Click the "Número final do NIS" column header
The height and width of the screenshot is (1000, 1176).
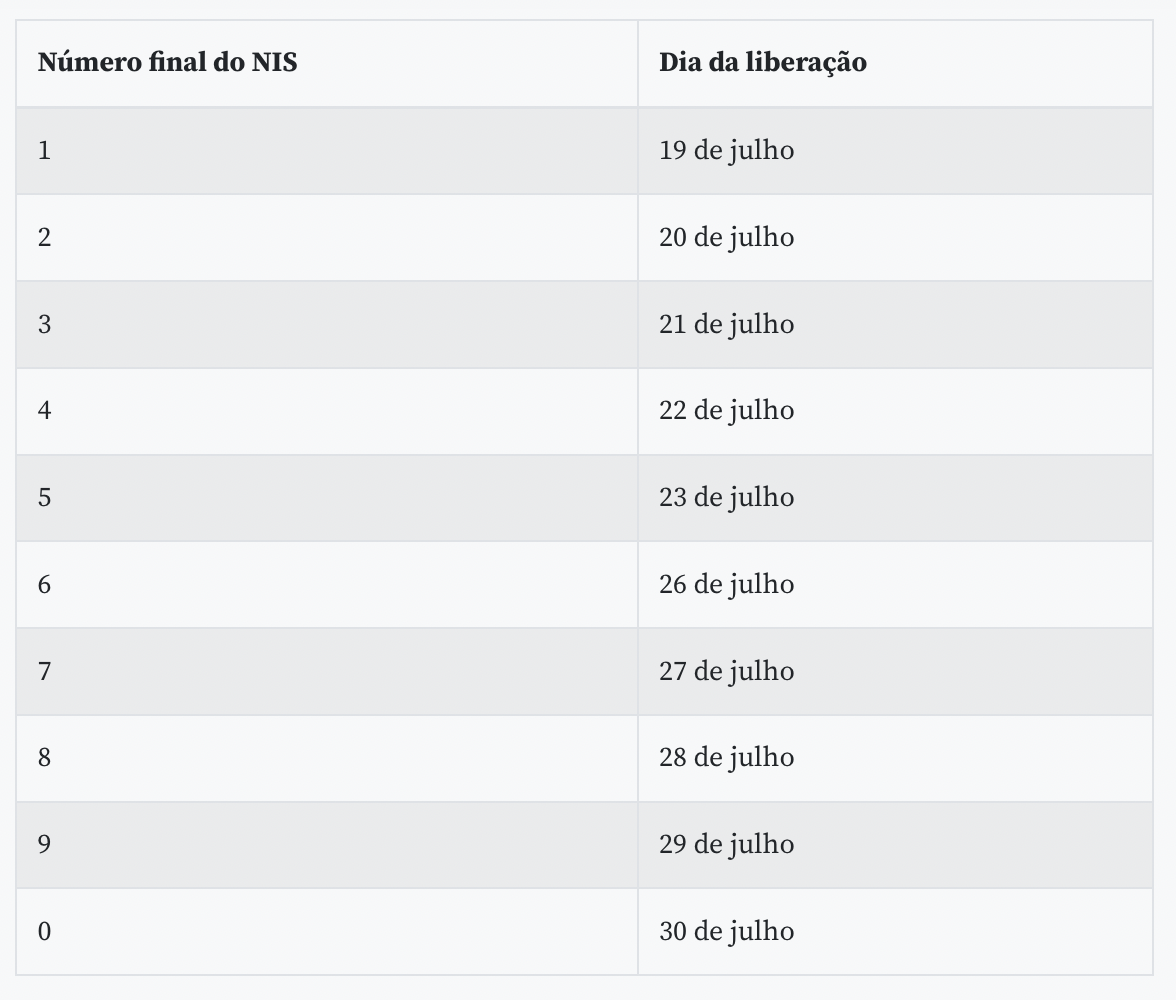click(x=168, y=62)
